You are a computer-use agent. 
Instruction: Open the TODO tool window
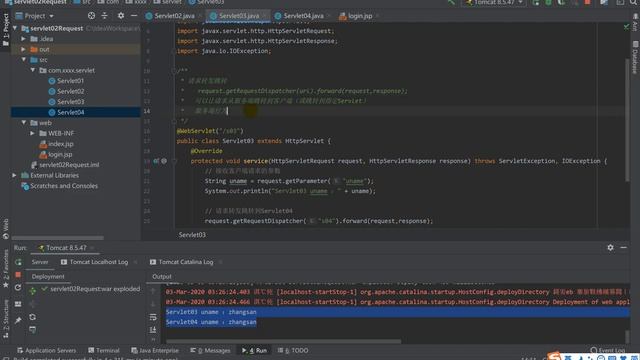[x=293, y=350]
